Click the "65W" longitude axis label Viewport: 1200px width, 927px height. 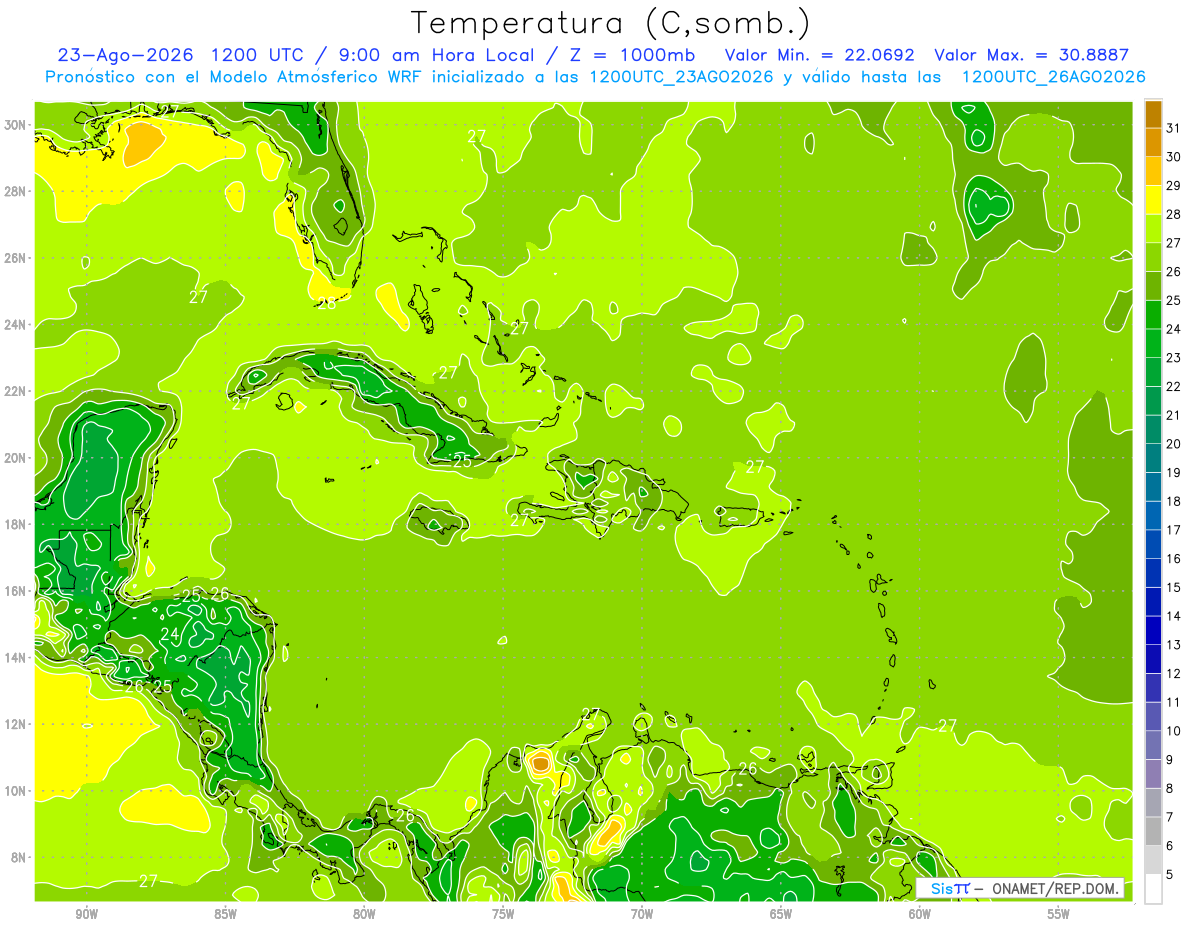(781, 914)
